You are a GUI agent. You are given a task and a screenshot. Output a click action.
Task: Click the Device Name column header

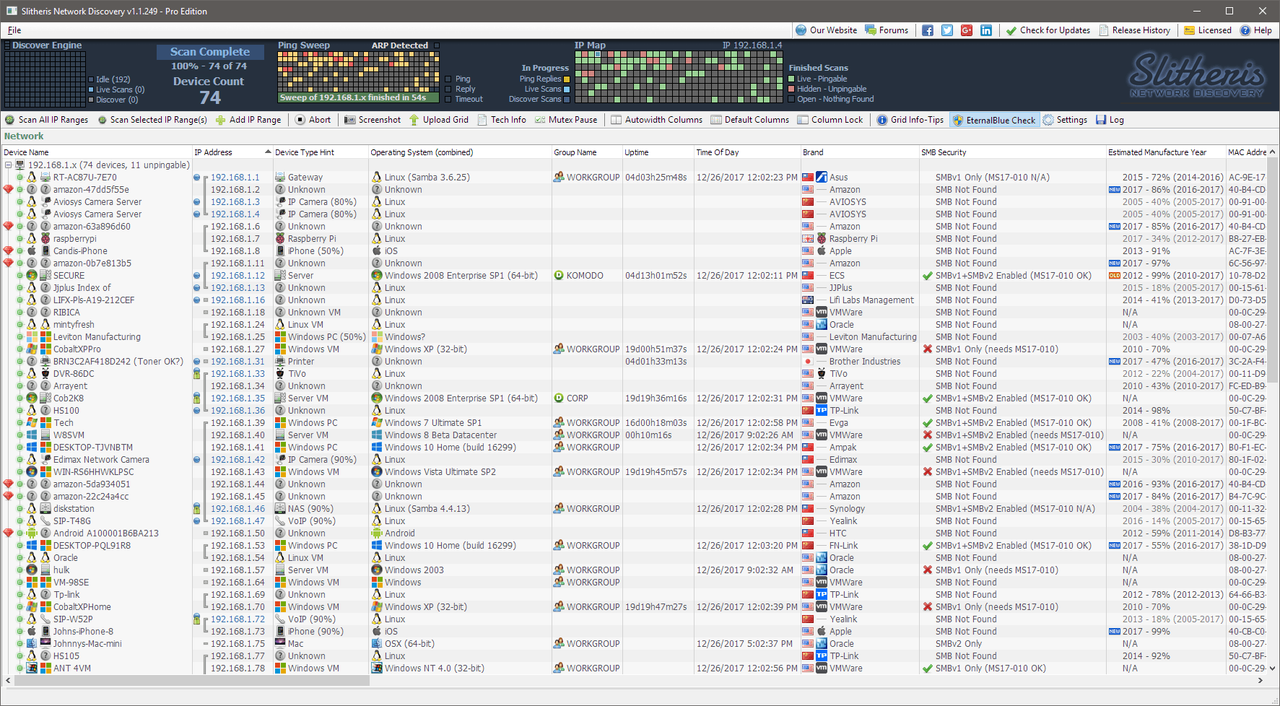[x=96, y=152]
